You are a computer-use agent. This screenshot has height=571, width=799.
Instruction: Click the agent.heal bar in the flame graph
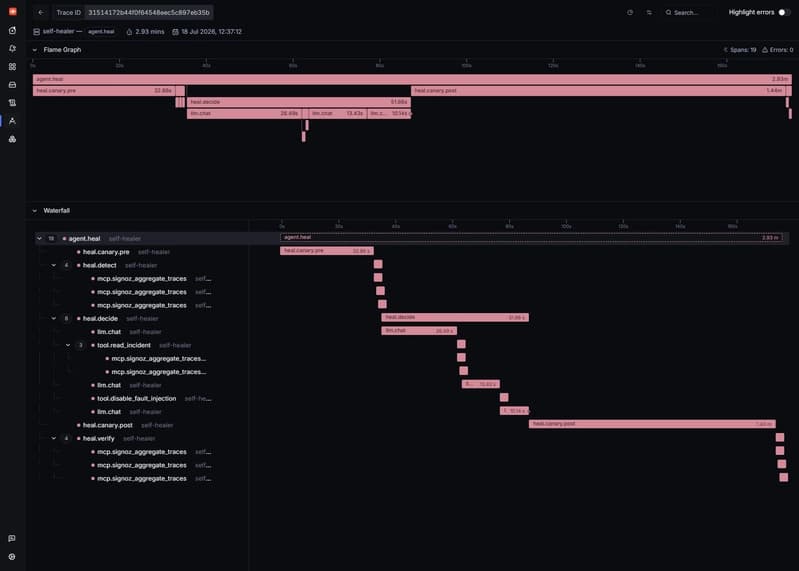[412, 79]
